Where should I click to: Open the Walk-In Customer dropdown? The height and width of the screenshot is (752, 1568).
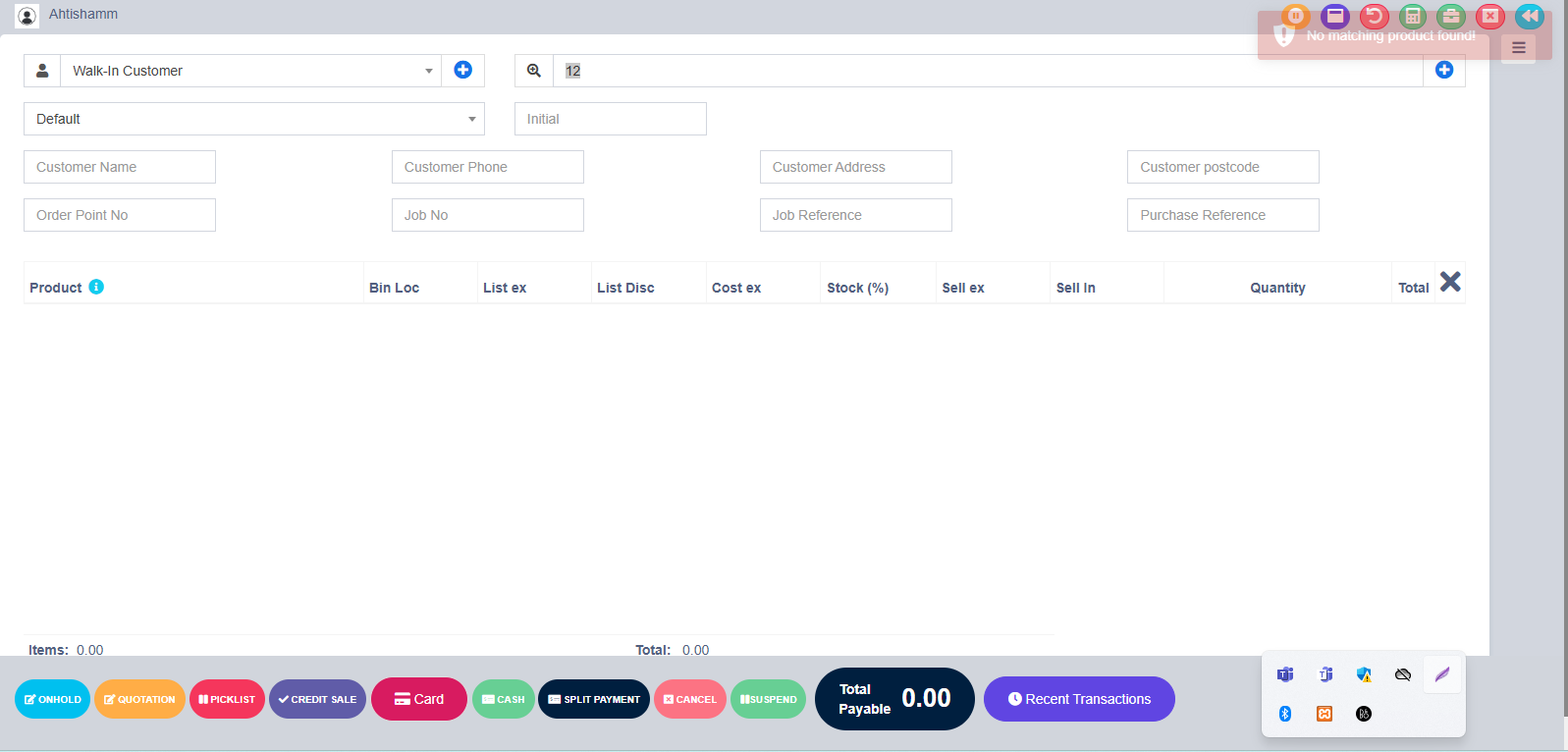click(250, 71)
